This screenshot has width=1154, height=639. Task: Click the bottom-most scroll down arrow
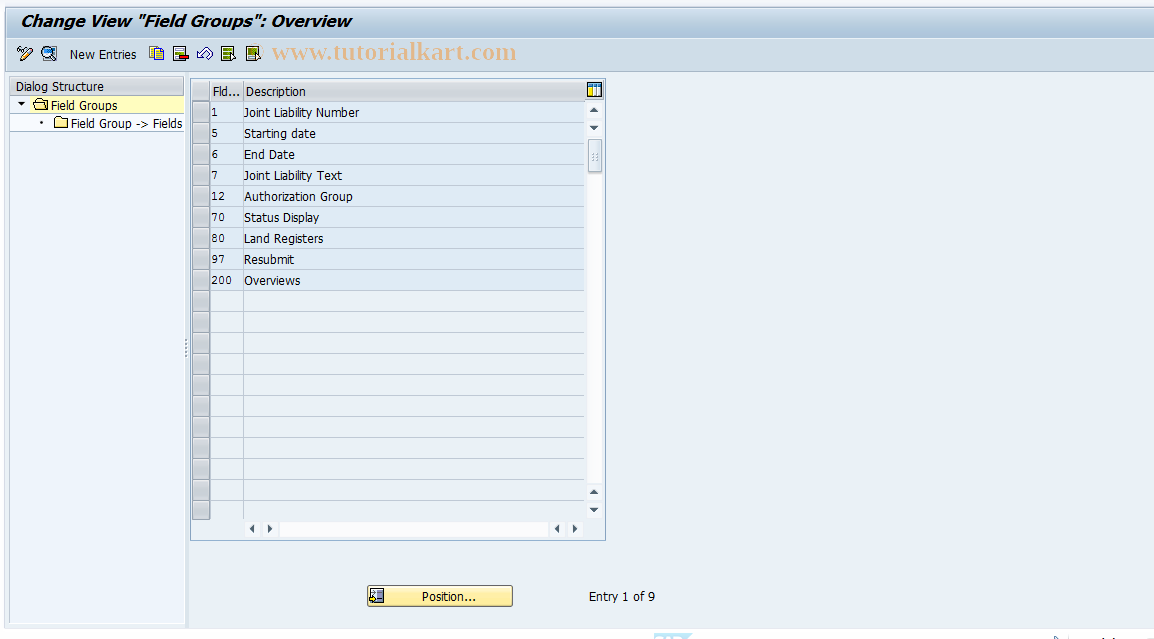click(594, 509)
